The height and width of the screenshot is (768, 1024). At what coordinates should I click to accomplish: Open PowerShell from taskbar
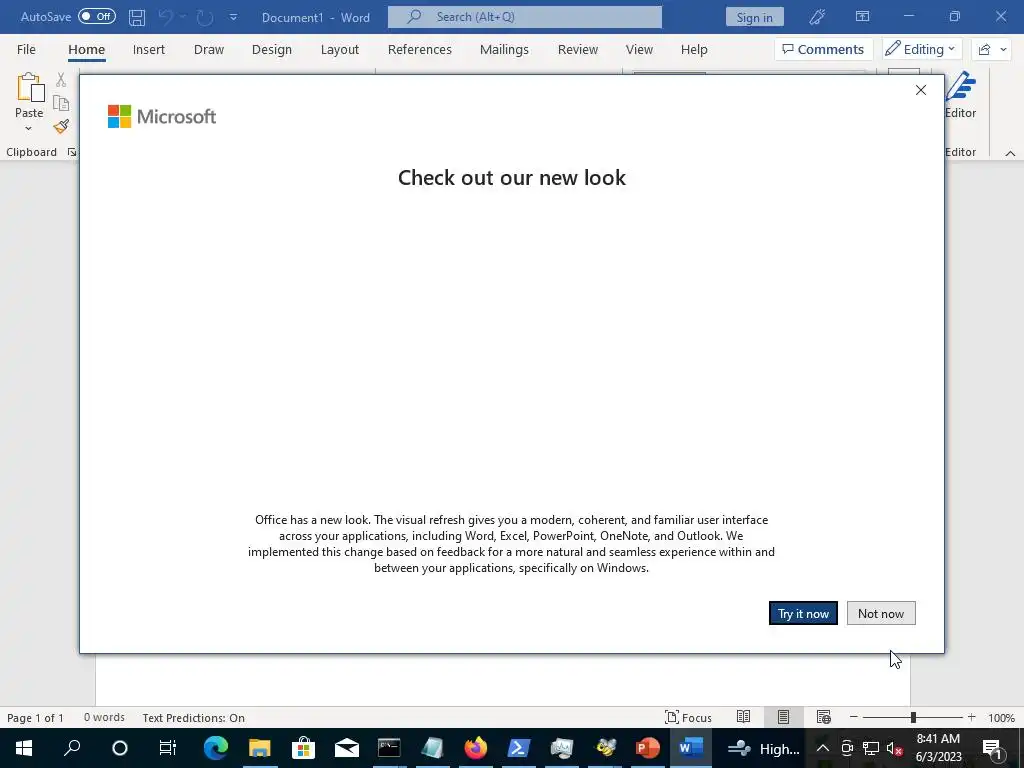point(519,748)
